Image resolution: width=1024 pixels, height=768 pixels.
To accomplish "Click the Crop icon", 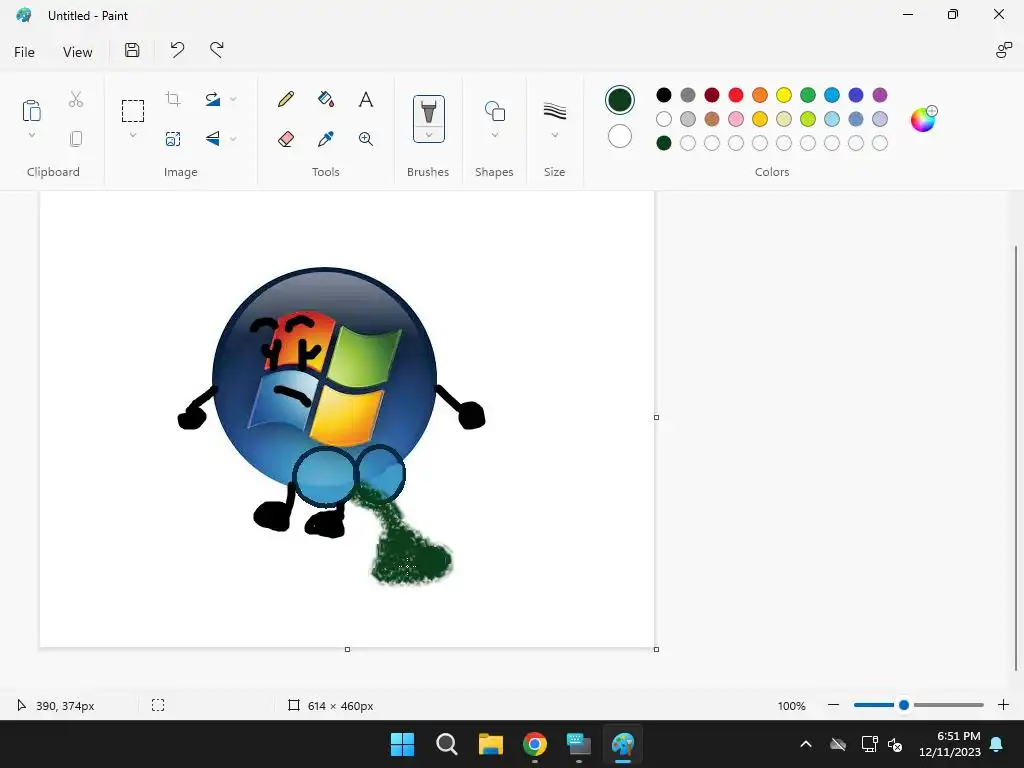I will [x=173, y=99].
